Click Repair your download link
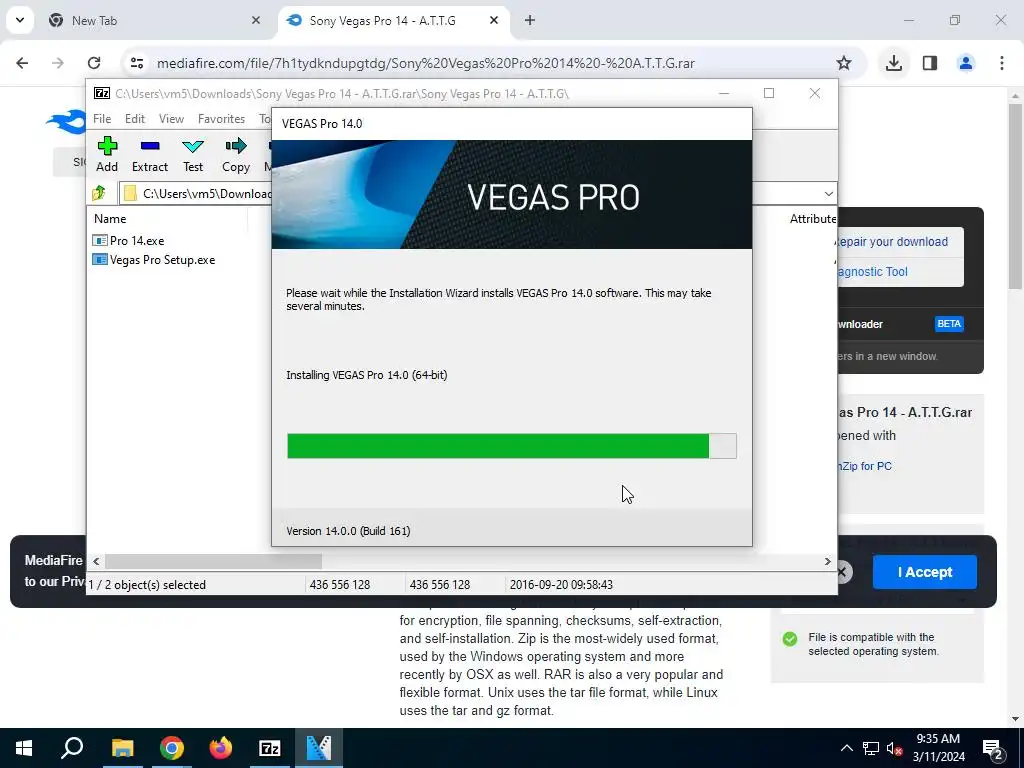1024x768 pixels. point(892,242)
